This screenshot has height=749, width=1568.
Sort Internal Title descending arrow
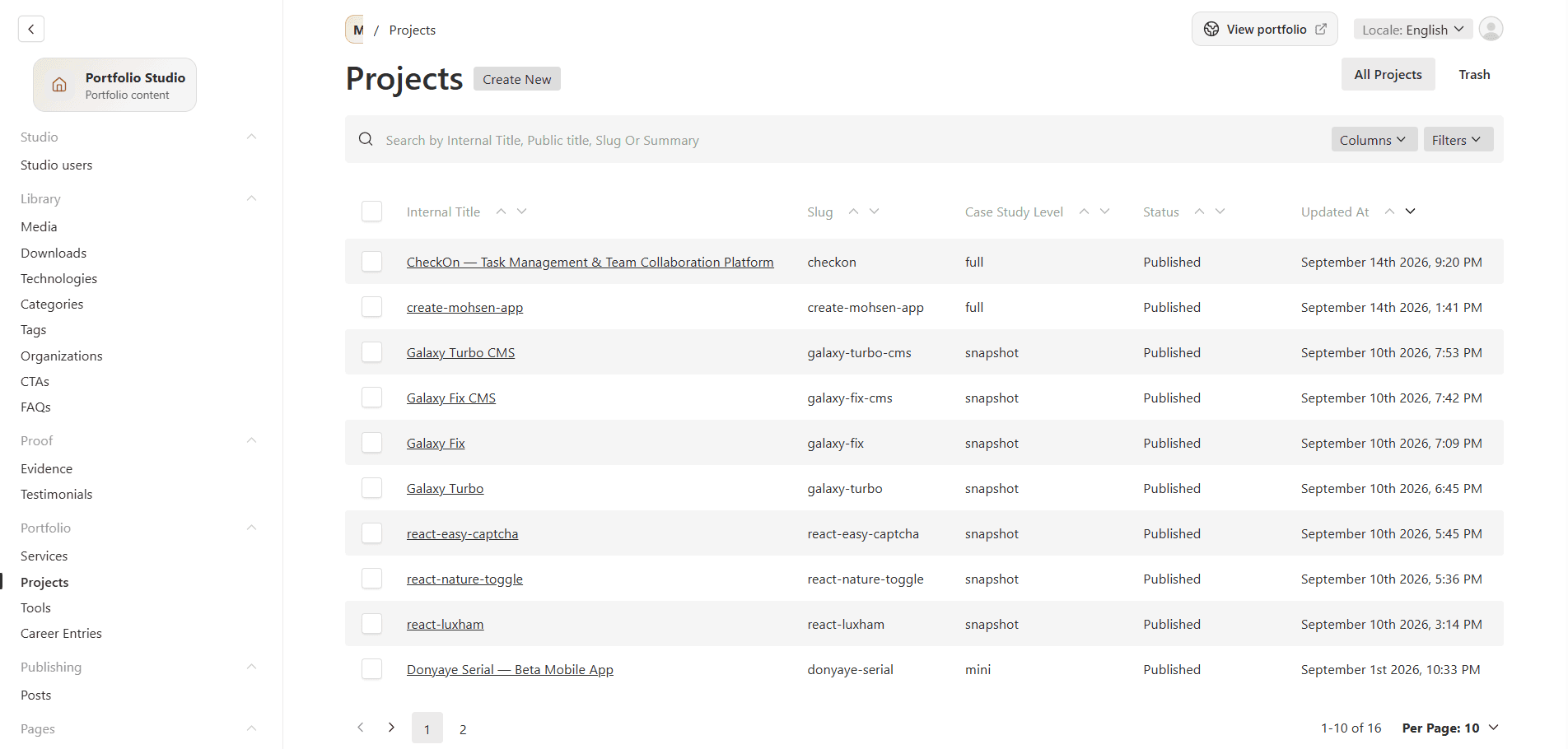[521, 212]
